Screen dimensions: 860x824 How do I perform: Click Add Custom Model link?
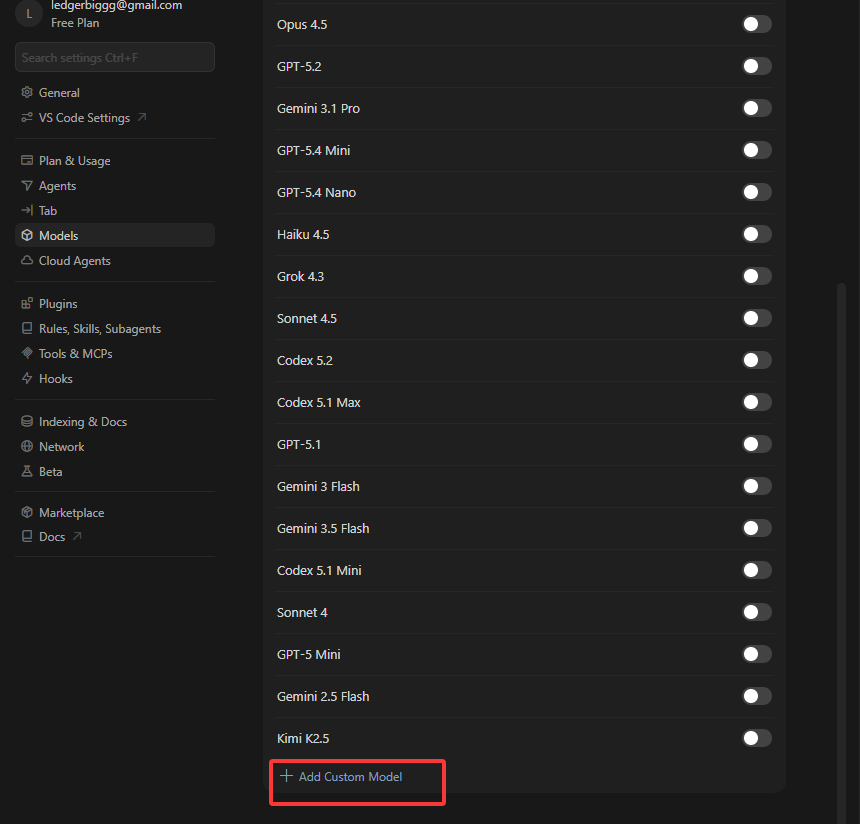click(341, 776)
